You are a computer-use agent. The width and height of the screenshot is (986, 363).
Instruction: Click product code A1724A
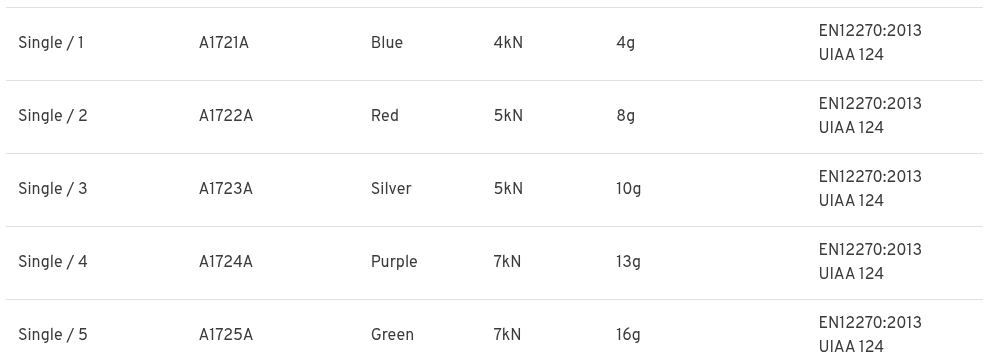[226, 262]
